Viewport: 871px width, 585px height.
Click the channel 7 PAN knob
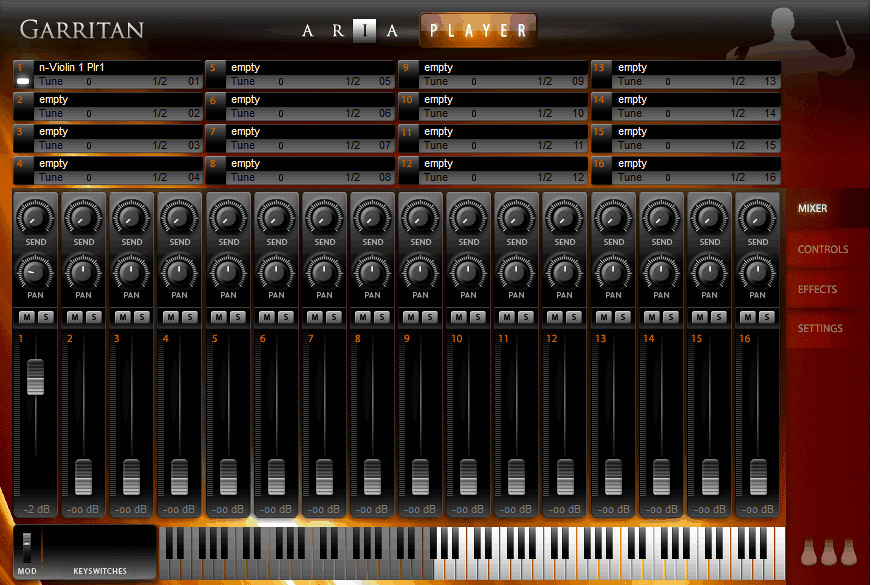tap(324, 272)
